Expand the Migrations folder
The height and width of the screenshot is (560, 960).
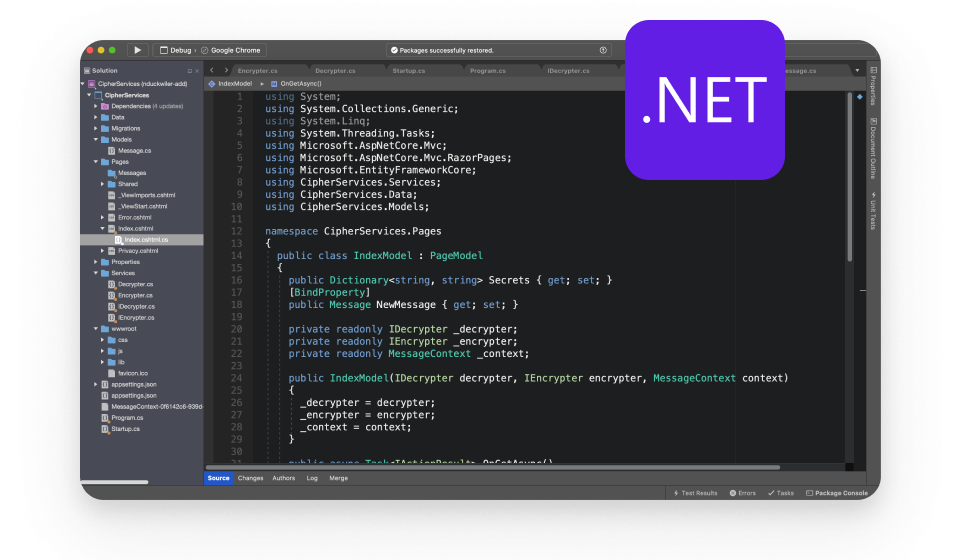[x=96, y=128]
